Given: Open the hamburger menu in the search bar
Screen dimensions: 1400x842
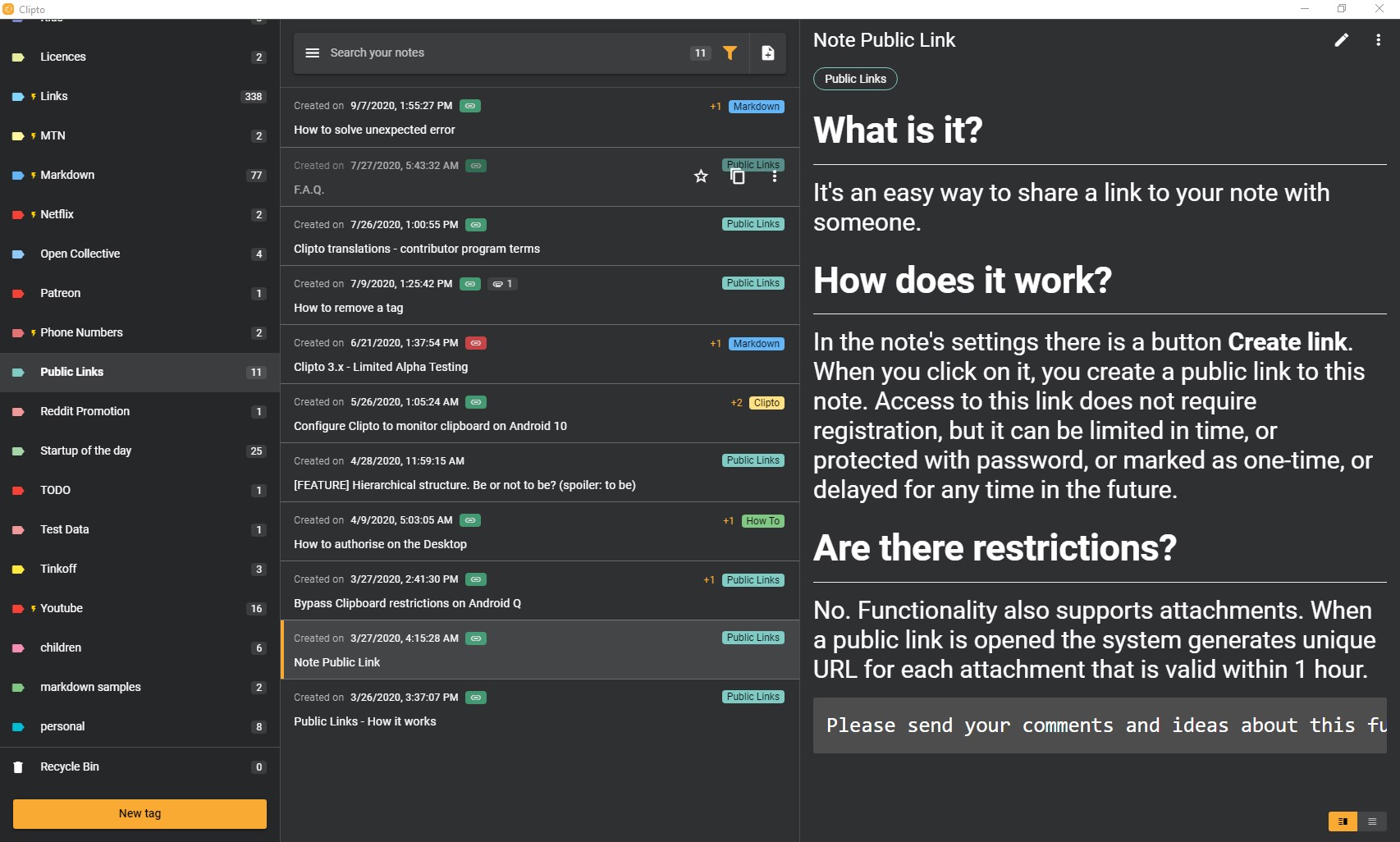Looking at the screenshot, I should point(312,53).
